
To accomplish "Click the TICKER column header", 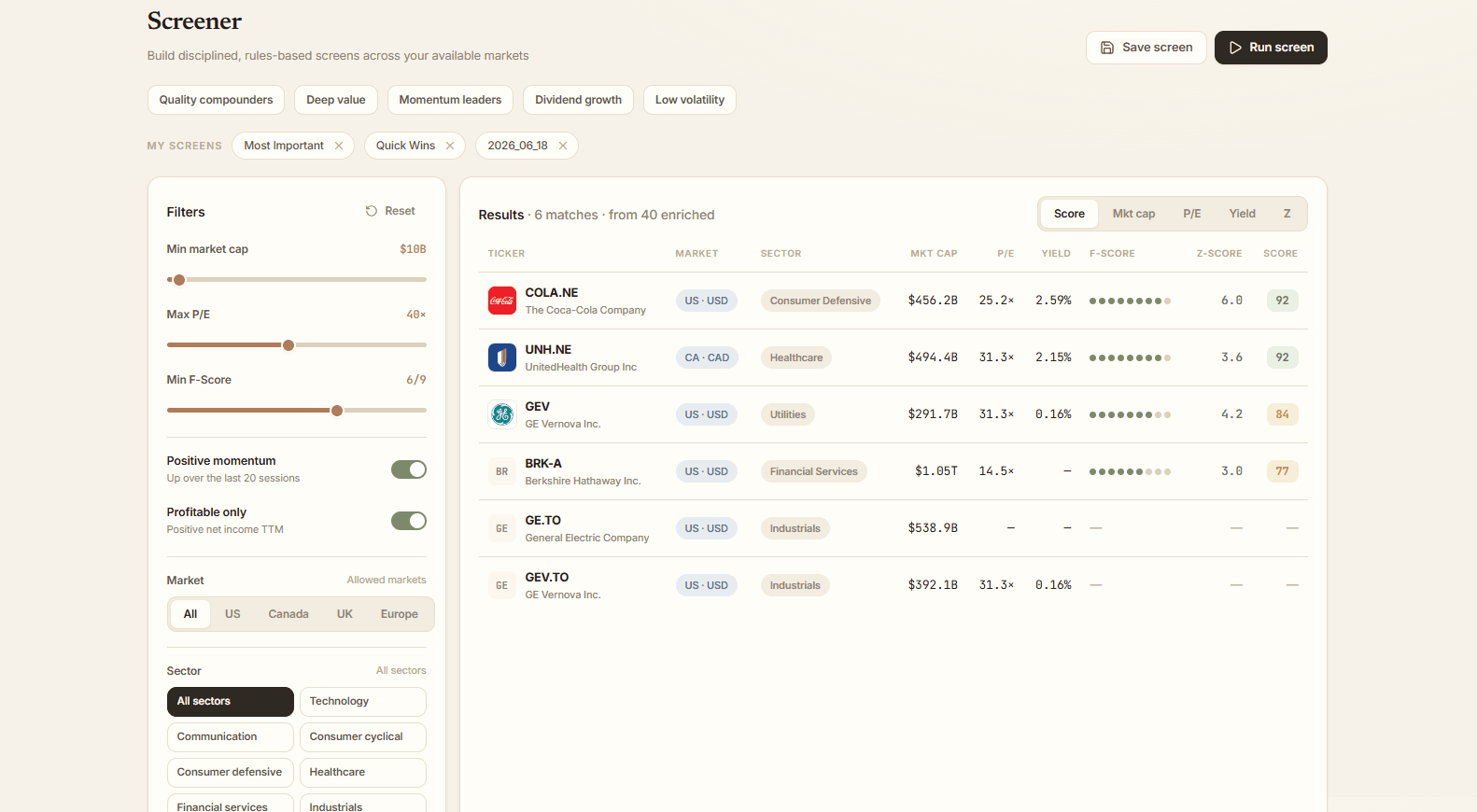I will [506, 254].
